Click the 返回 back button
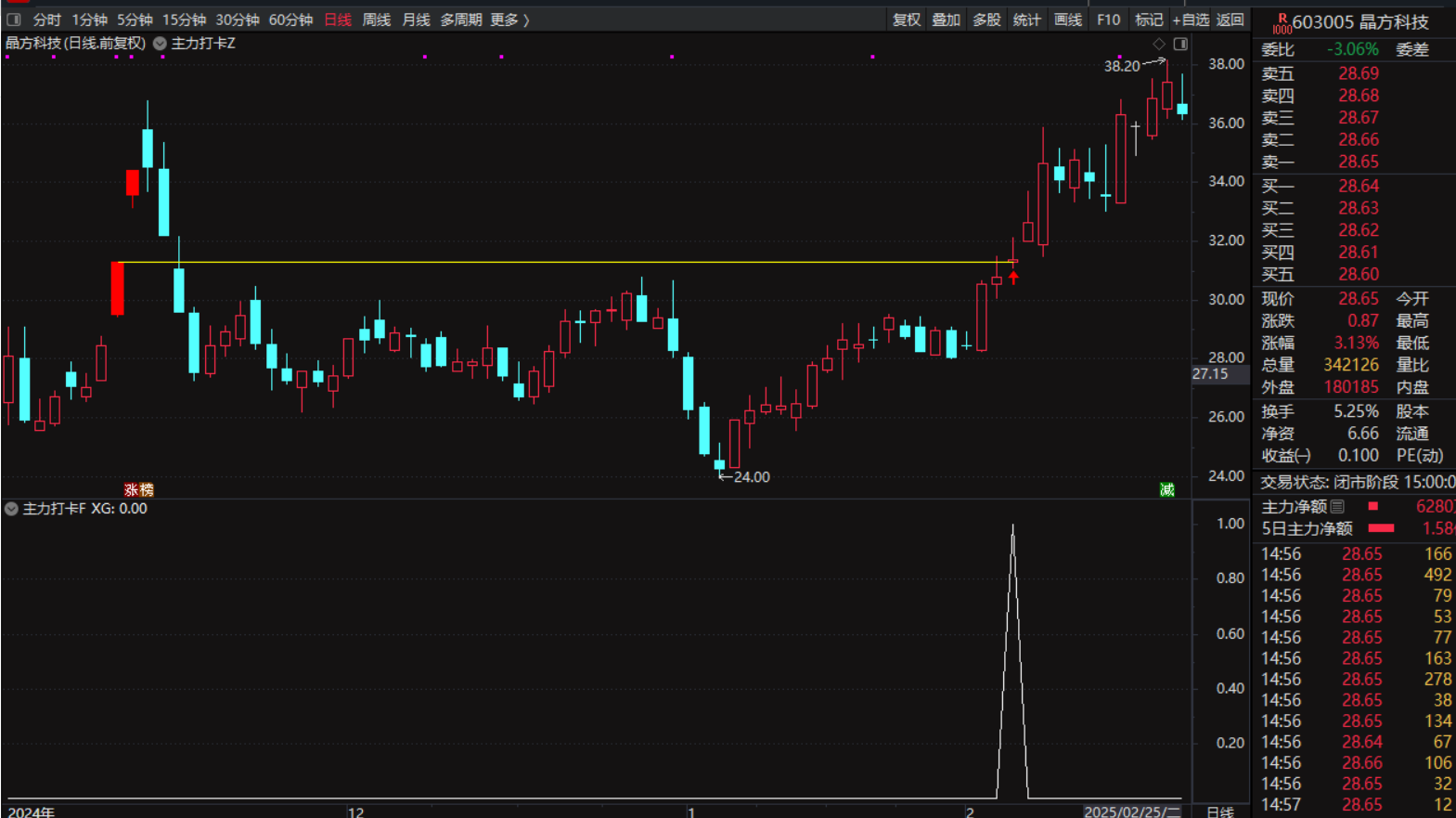The height and width of the screenshot is (818, 1456). 1230,19
